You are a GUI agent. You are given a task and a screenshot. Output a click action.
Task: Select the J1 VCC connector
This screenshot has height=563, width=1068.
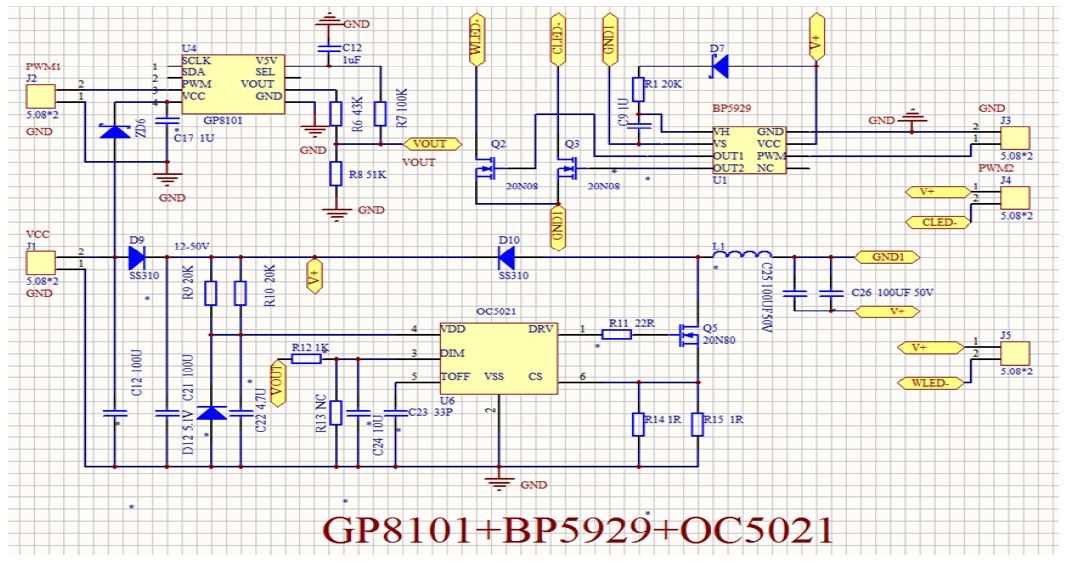click(x=41, y=263)
